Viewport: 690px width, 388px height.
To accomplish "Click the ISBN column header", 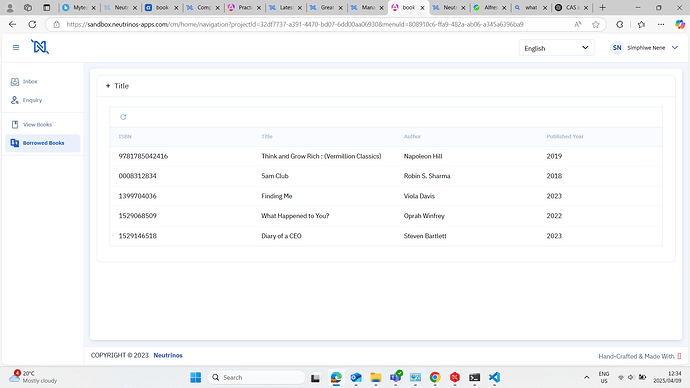I will tap(125, 136).
